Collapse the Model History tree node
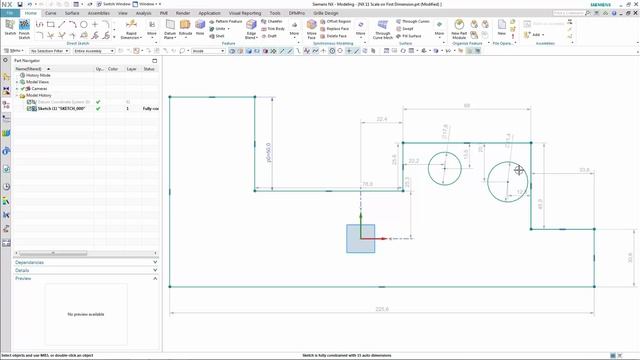This screenshot has width=640, height=360. point(17,96)
